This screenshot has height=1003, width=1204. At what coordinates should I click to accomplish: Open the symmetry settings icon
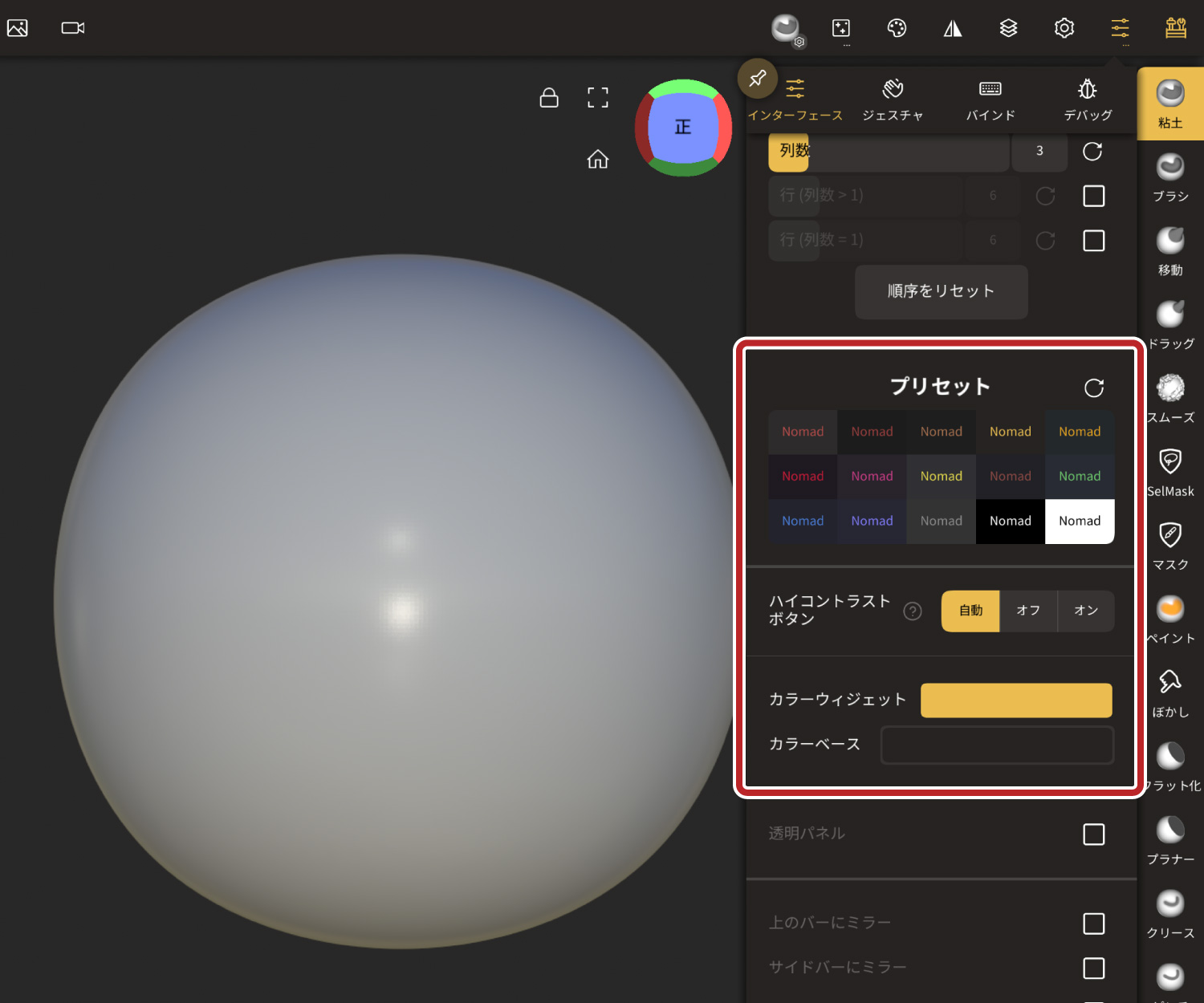(953, 29)
